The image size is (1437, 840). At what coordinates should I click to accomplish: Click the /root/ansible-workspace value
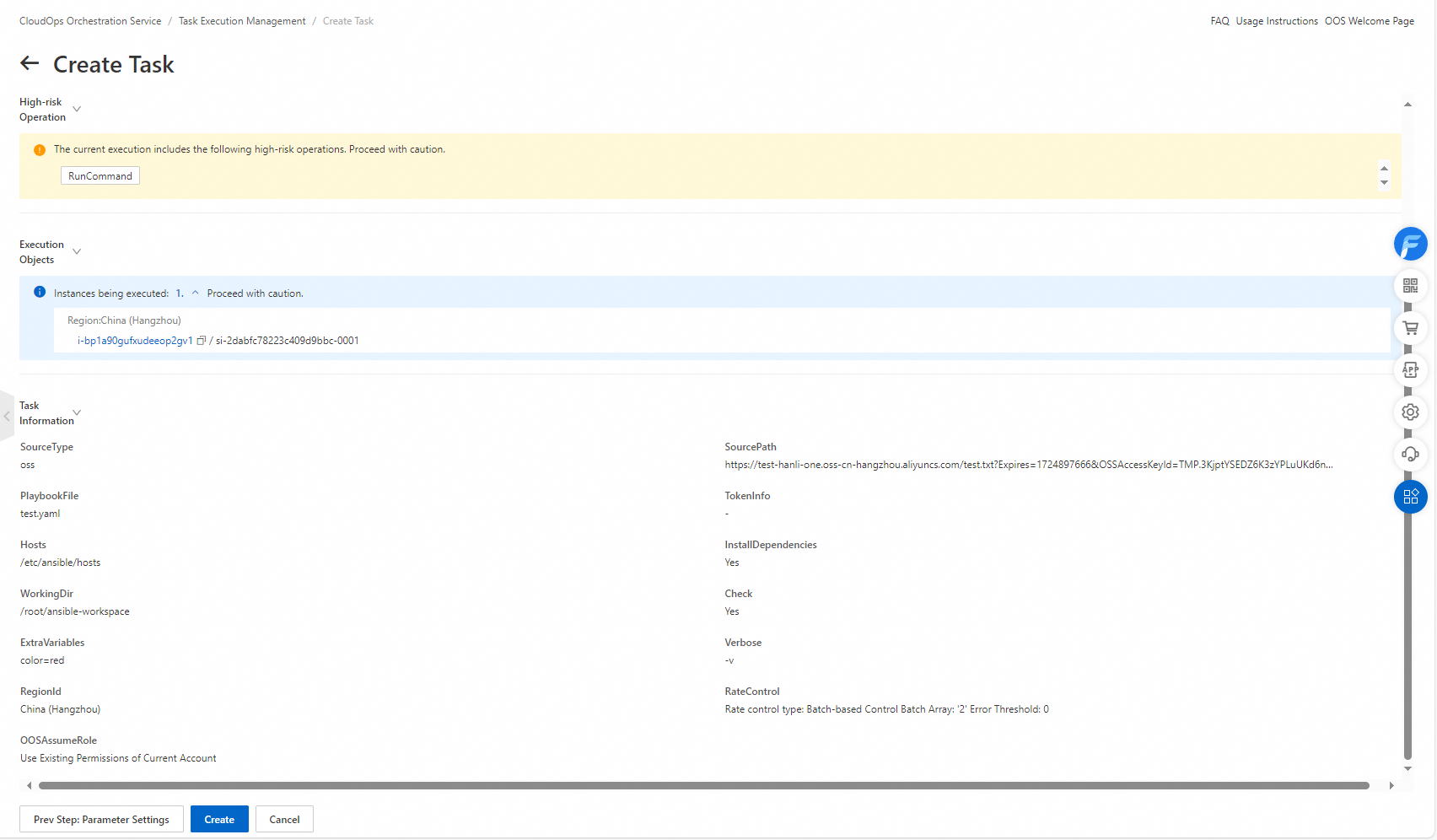[x=75, y=611]
